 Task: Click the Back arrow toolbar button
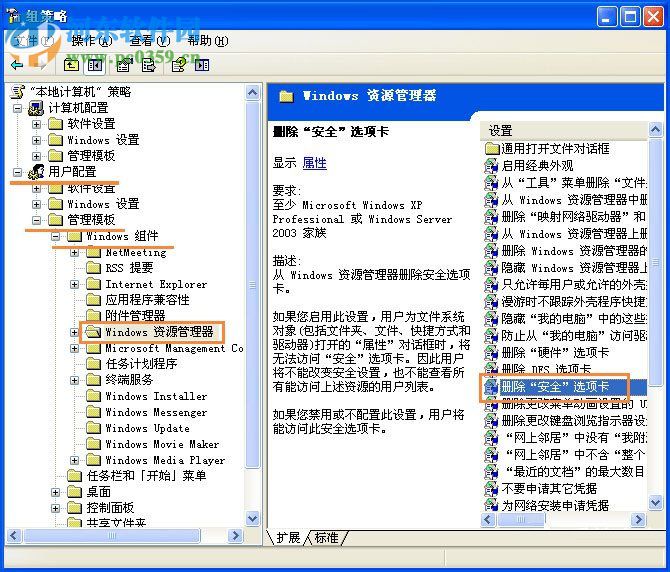pos(17,65)
